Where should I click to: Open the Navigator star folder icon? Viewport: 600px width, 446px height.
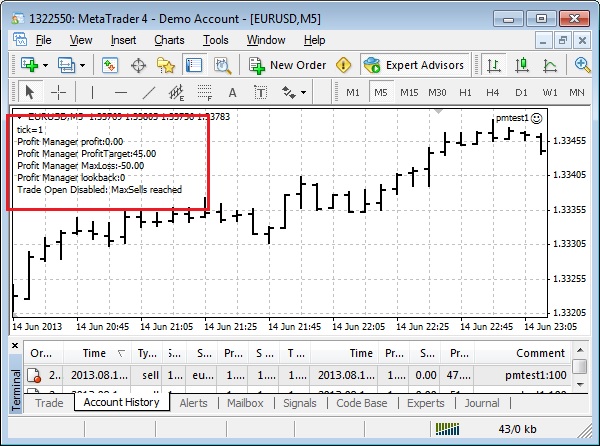coord(166,65)
